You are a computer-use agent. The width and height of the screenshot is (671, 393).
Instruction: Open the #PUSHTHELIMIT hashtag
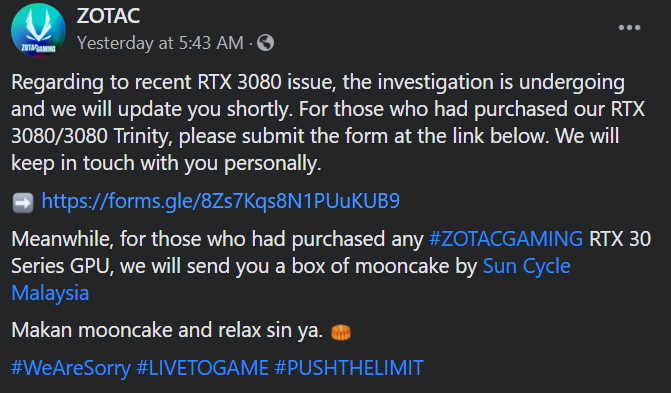(349, 368)
